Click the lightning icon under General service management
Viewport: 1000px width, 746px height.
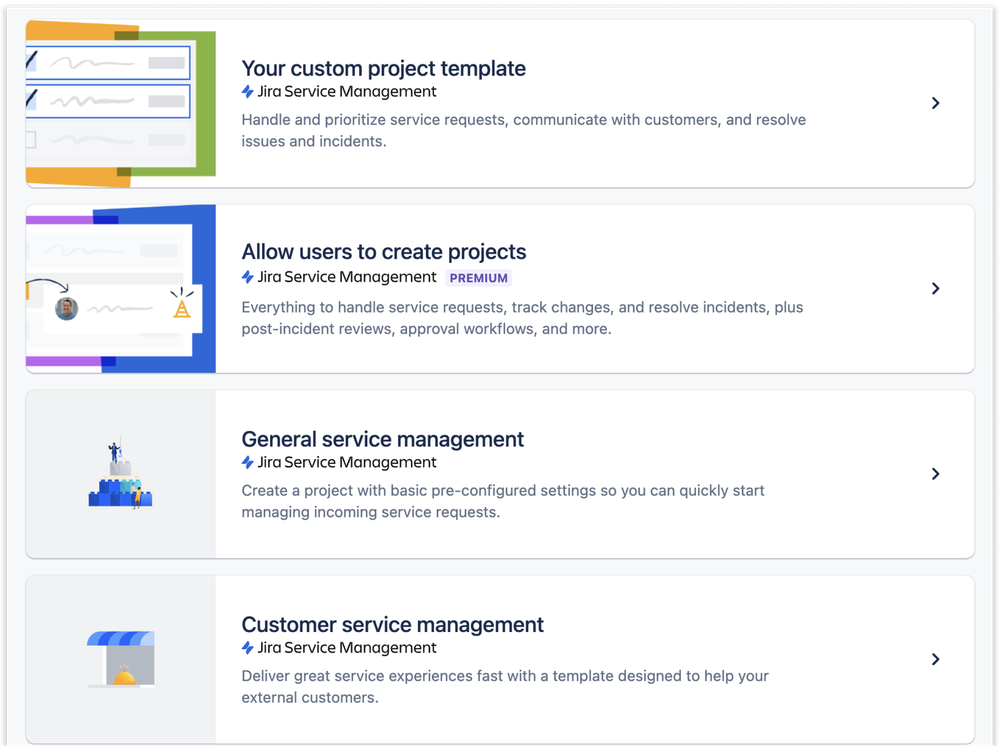pyautogui.click(x=247, y=462)
